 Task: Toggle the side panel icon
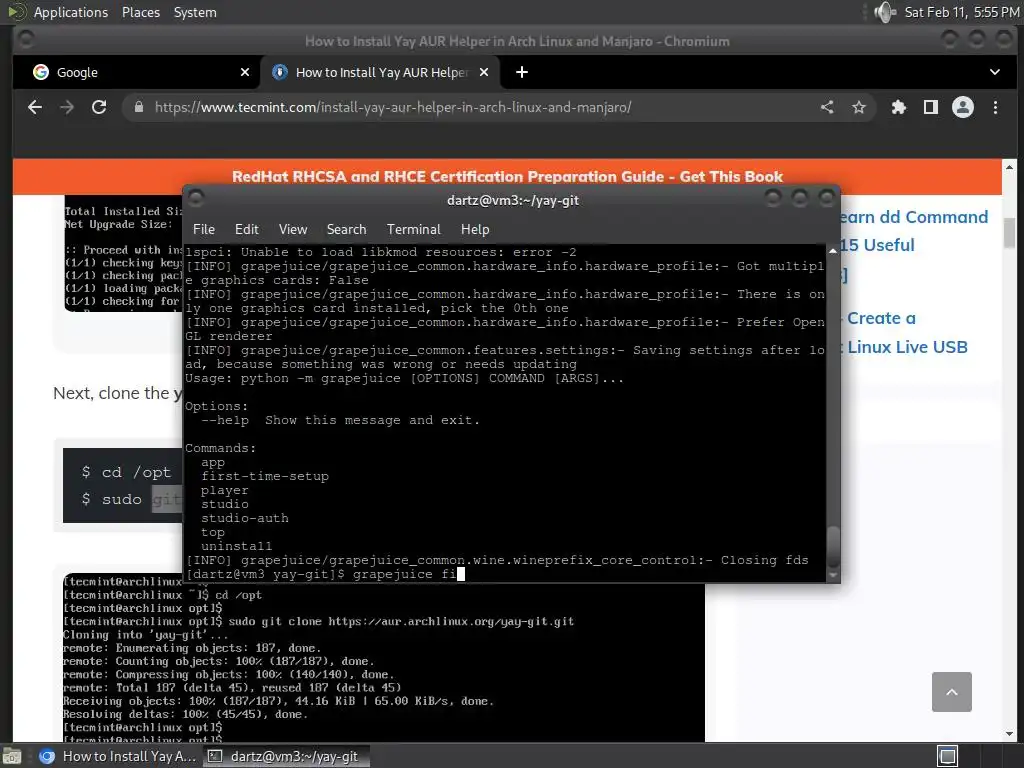point(931,107)
